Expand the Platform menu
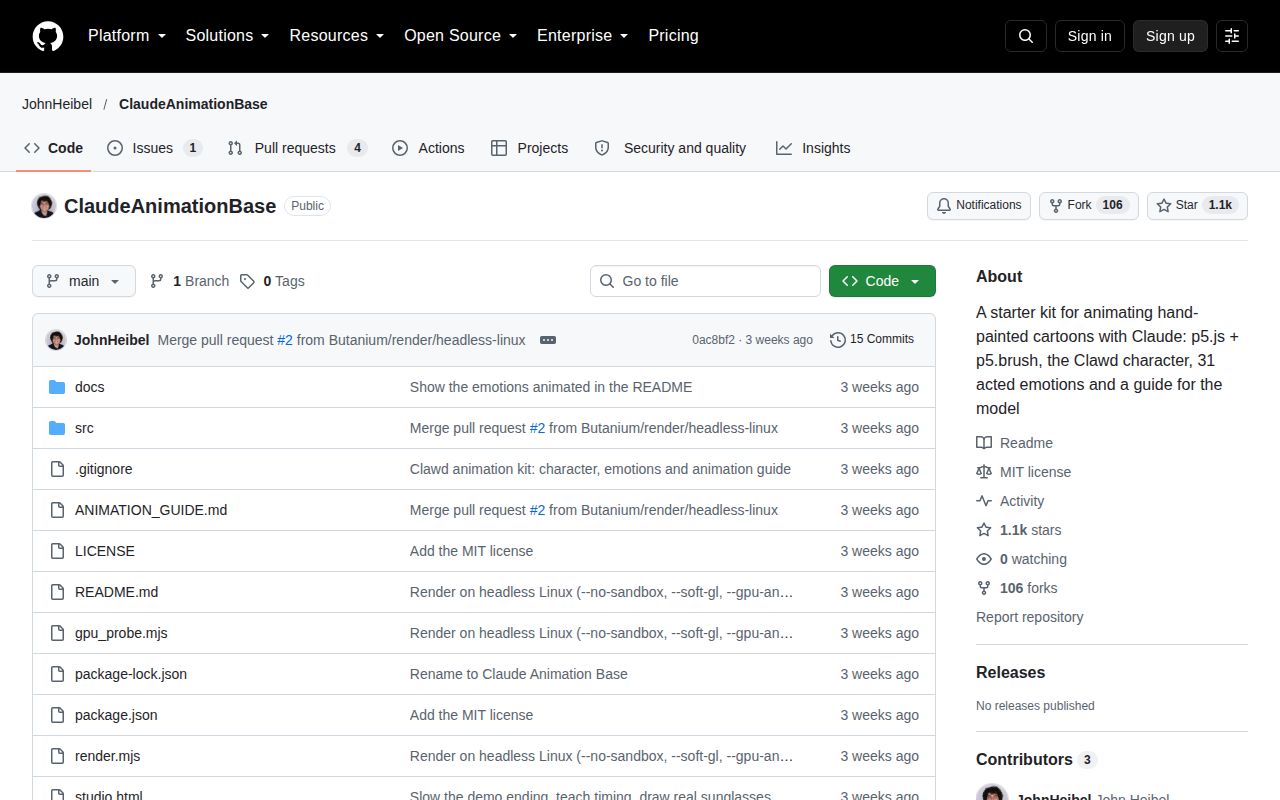 [x=127, y=36]
